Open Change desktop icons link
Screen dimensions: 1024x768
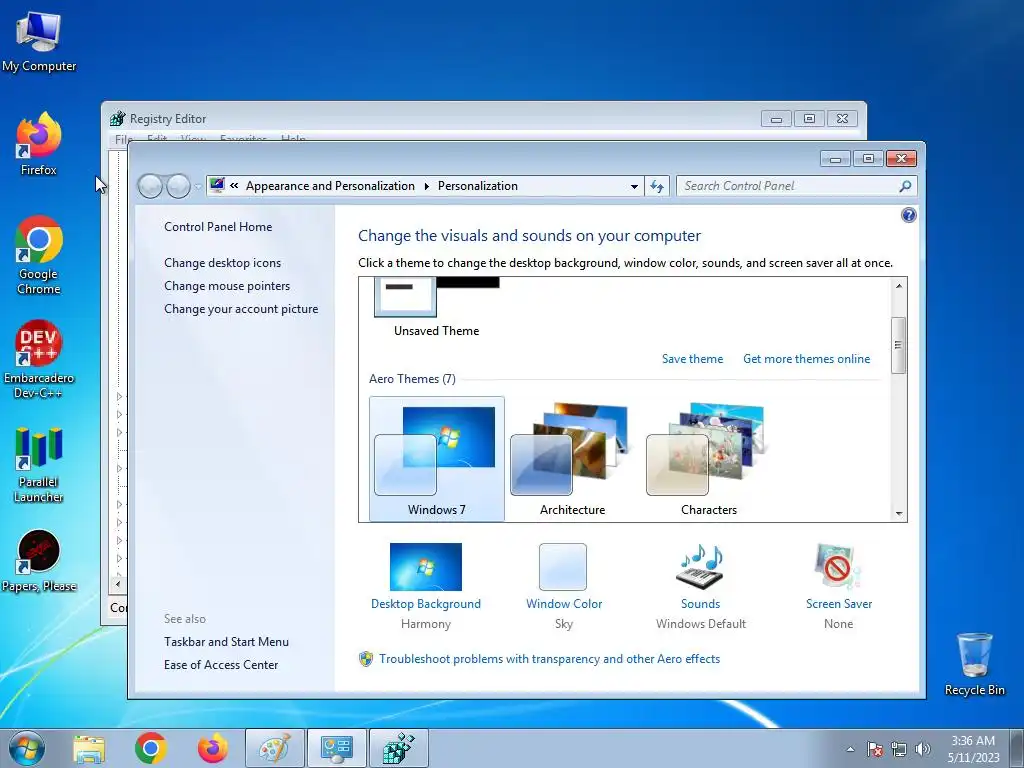[223, 263]
